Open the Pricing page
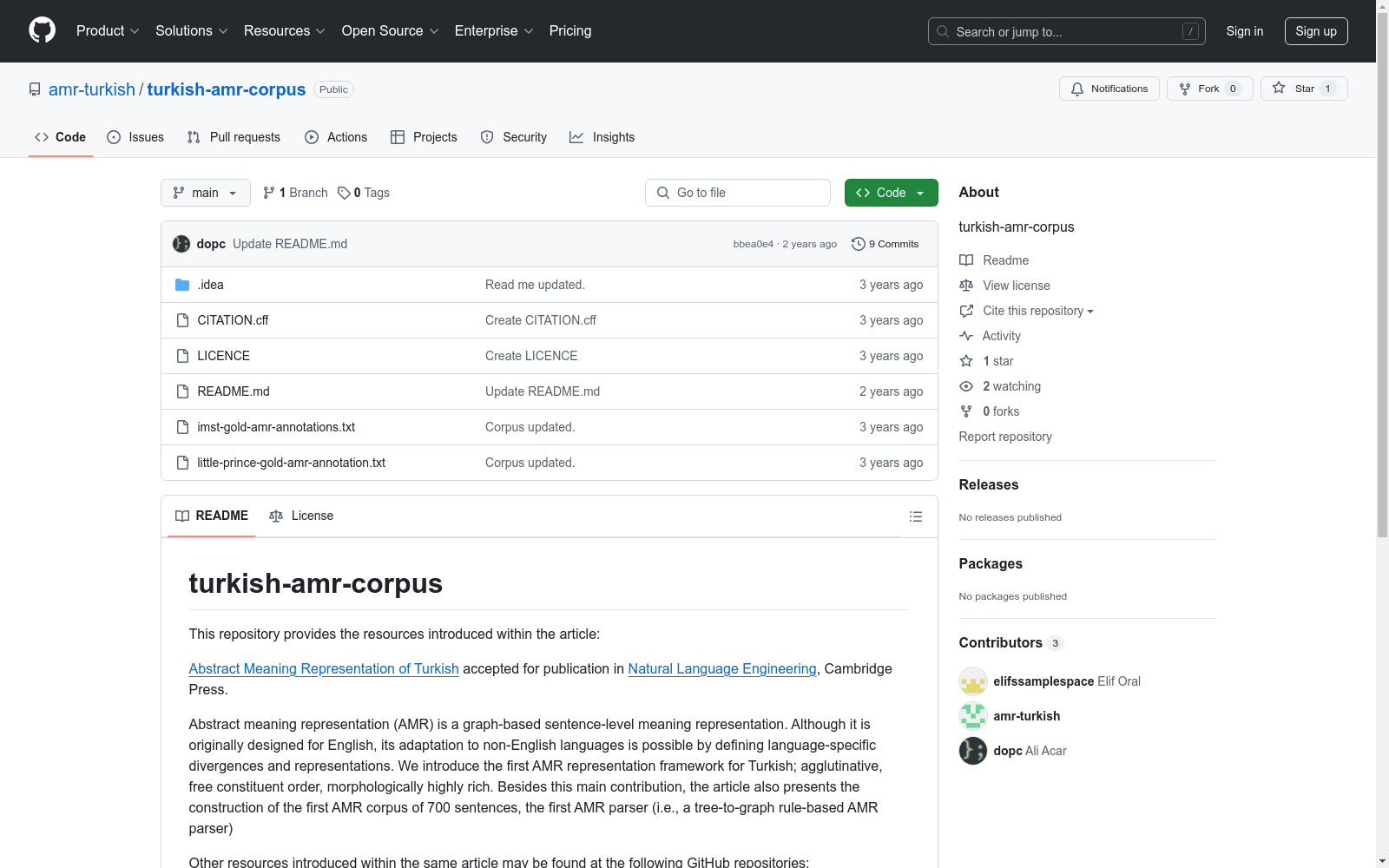The width and height of the screenshot is (1389, 868). point(570,31)
